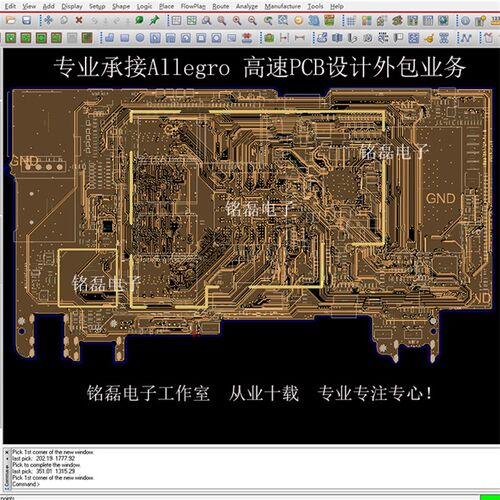Open the View menu
Viewport: 500px width, 500px height.
point(29,6)
